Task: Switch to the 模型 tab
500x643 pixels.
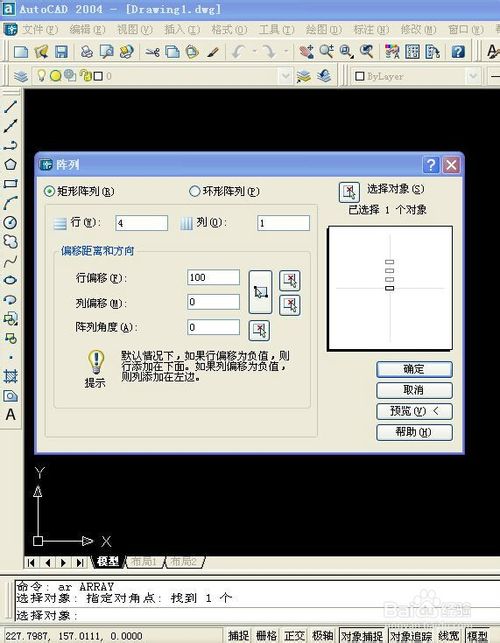Action: click(x=108, y=561)
